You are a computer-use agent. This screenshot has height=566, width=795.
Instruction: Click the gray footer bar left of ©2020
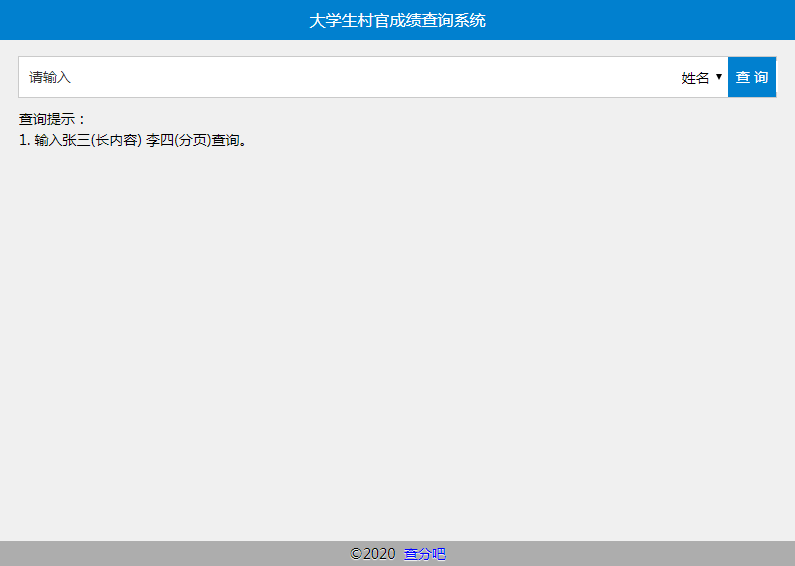[170, 554]
